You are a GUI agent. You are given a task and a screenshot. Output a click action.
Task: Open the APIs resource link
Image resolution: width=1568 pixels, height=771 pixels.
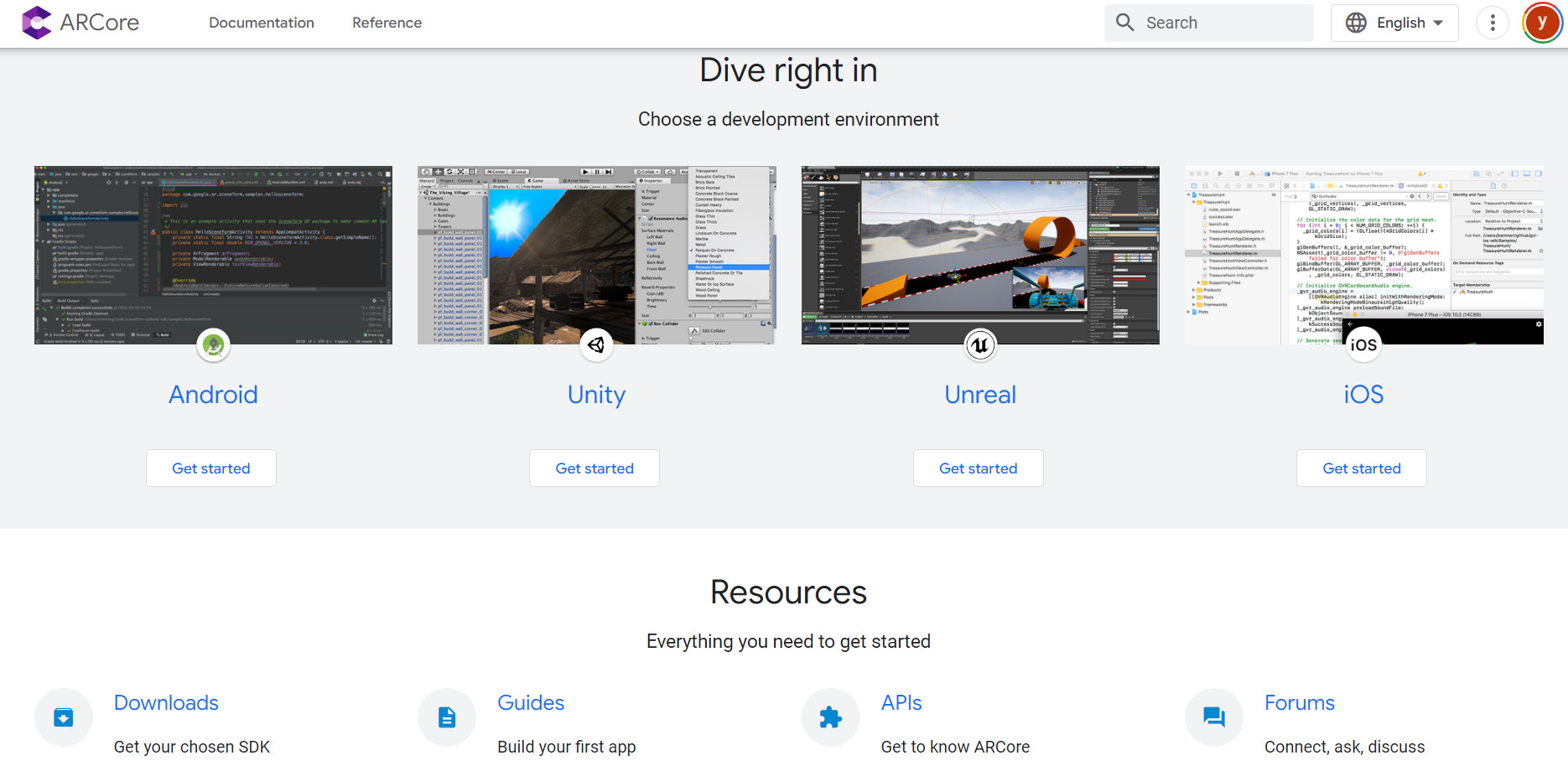point(901,703)
